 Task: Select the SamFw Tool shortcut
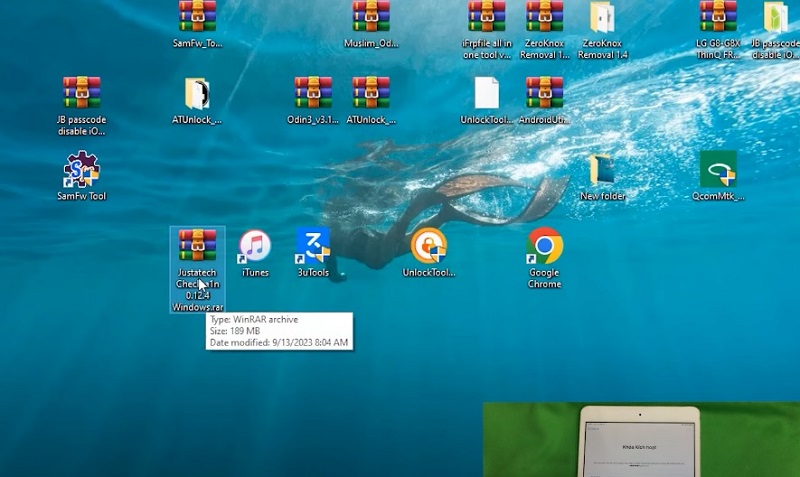tap(81, 170)
